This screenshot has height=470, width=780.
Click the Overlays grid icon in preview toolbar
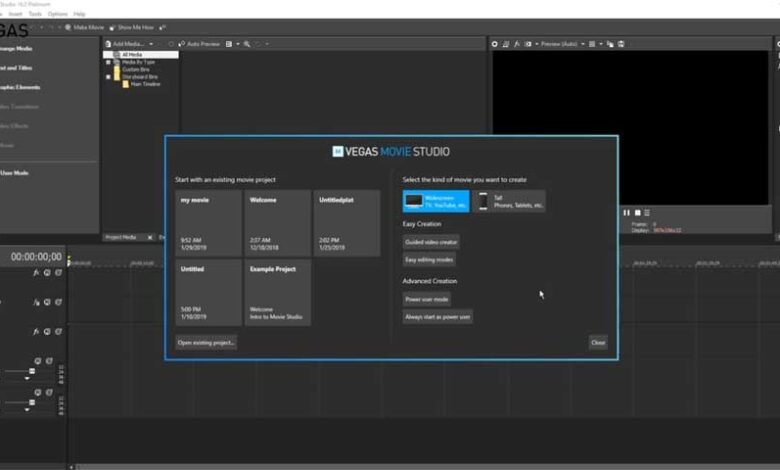tap(592, 44)
